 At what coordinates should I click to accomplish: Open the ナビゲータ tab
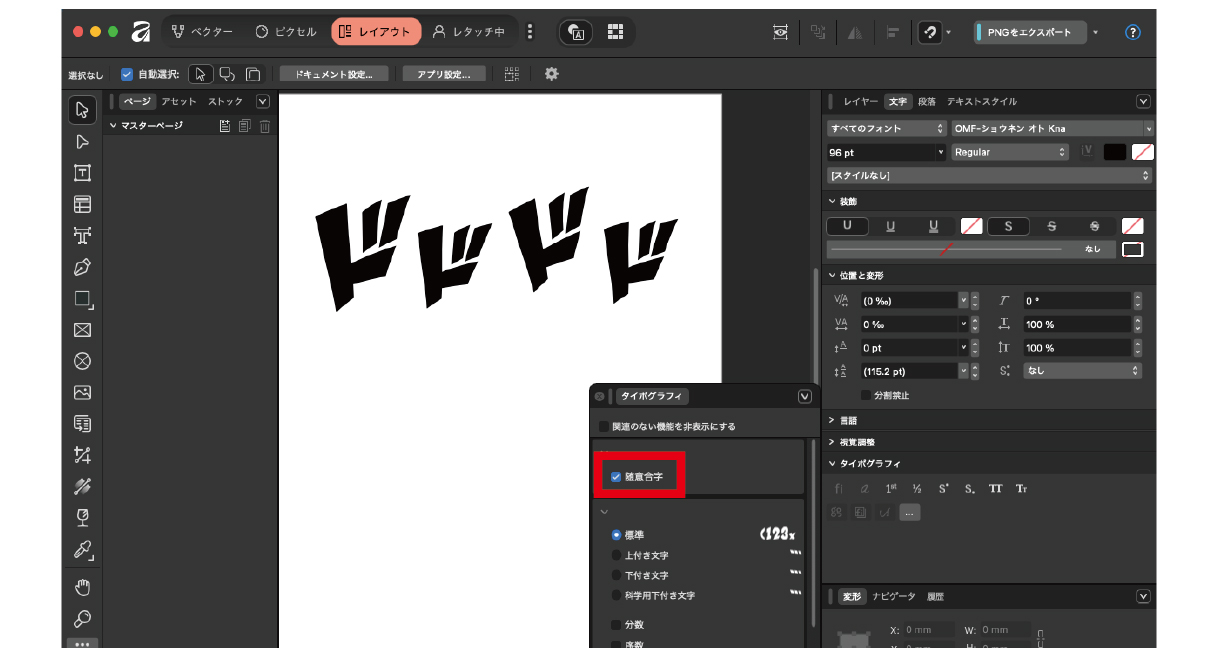[894, 596]
